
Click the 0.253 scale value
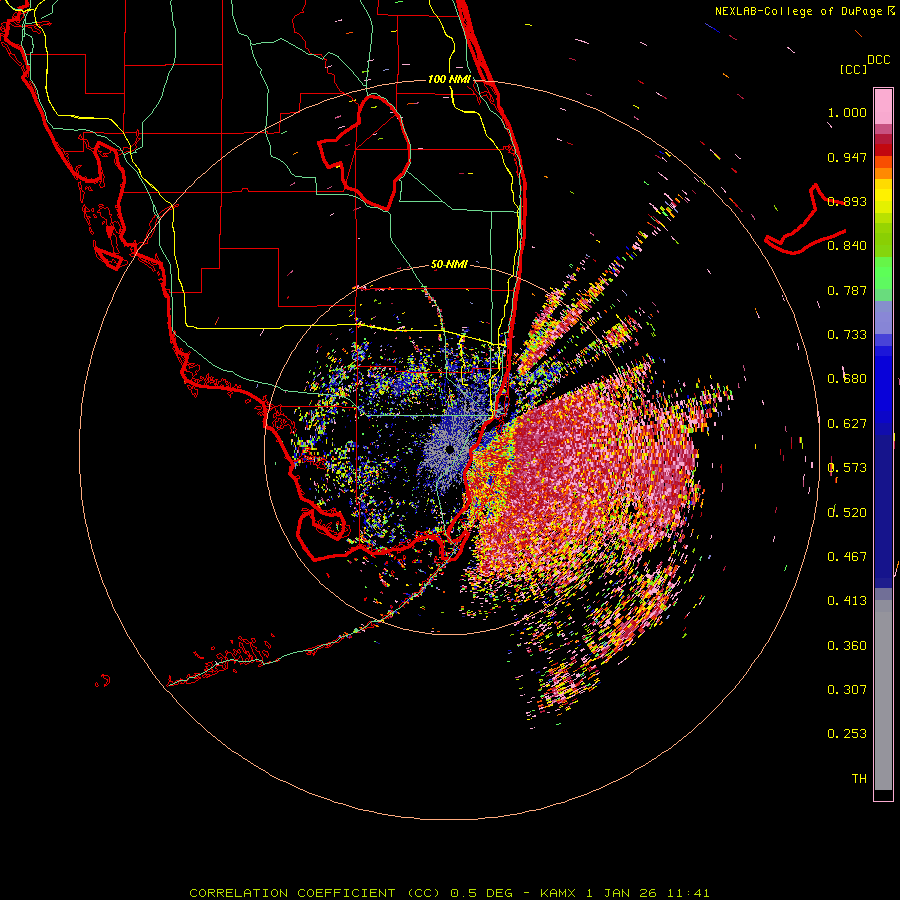pos(847,734)
